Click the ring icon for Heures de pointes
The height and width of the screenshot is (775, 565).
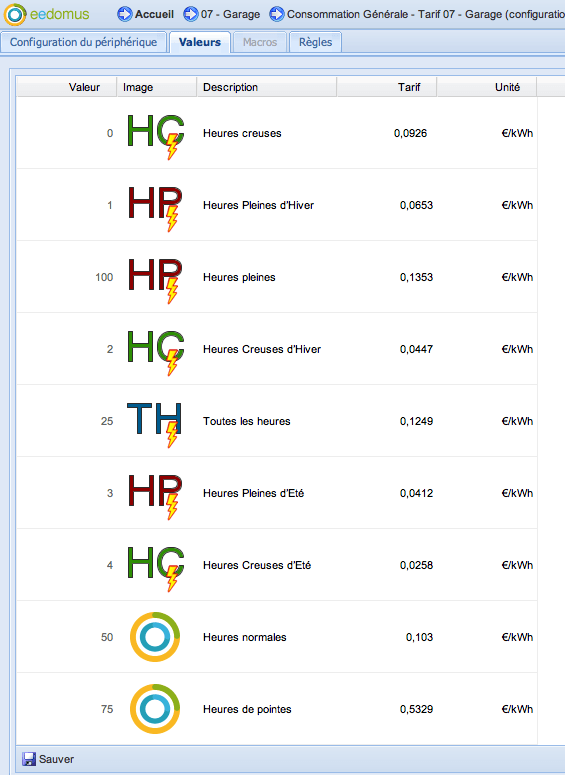[x=155, y=709]
